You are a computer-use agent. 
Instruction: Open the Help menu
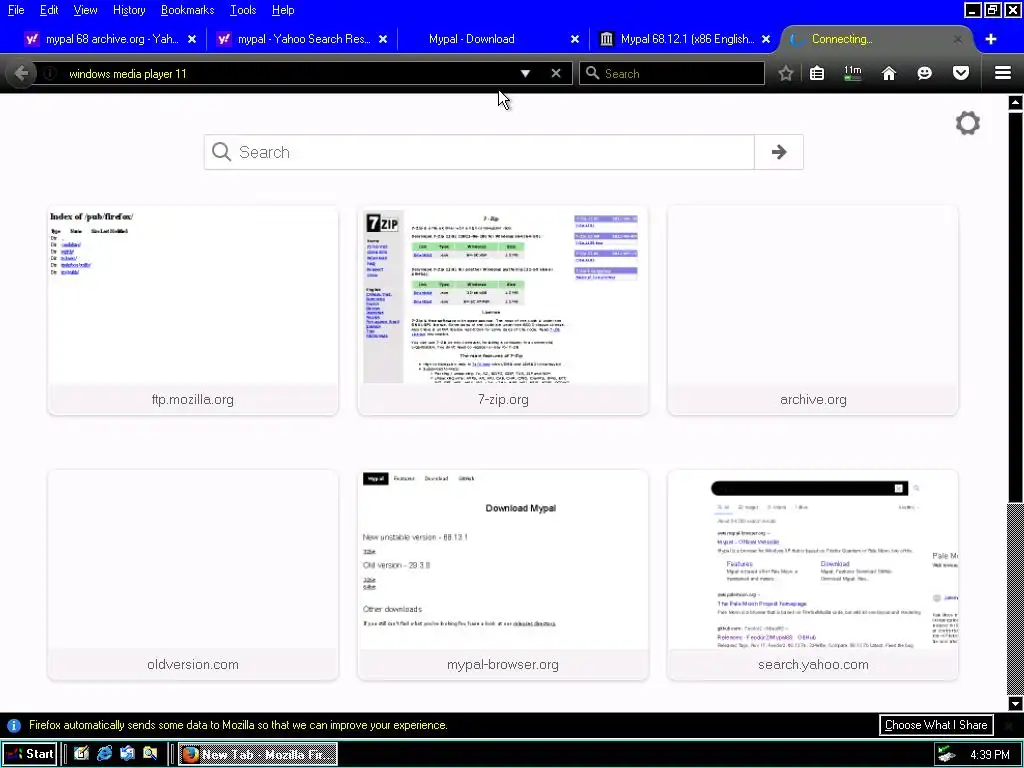point(283,10)
